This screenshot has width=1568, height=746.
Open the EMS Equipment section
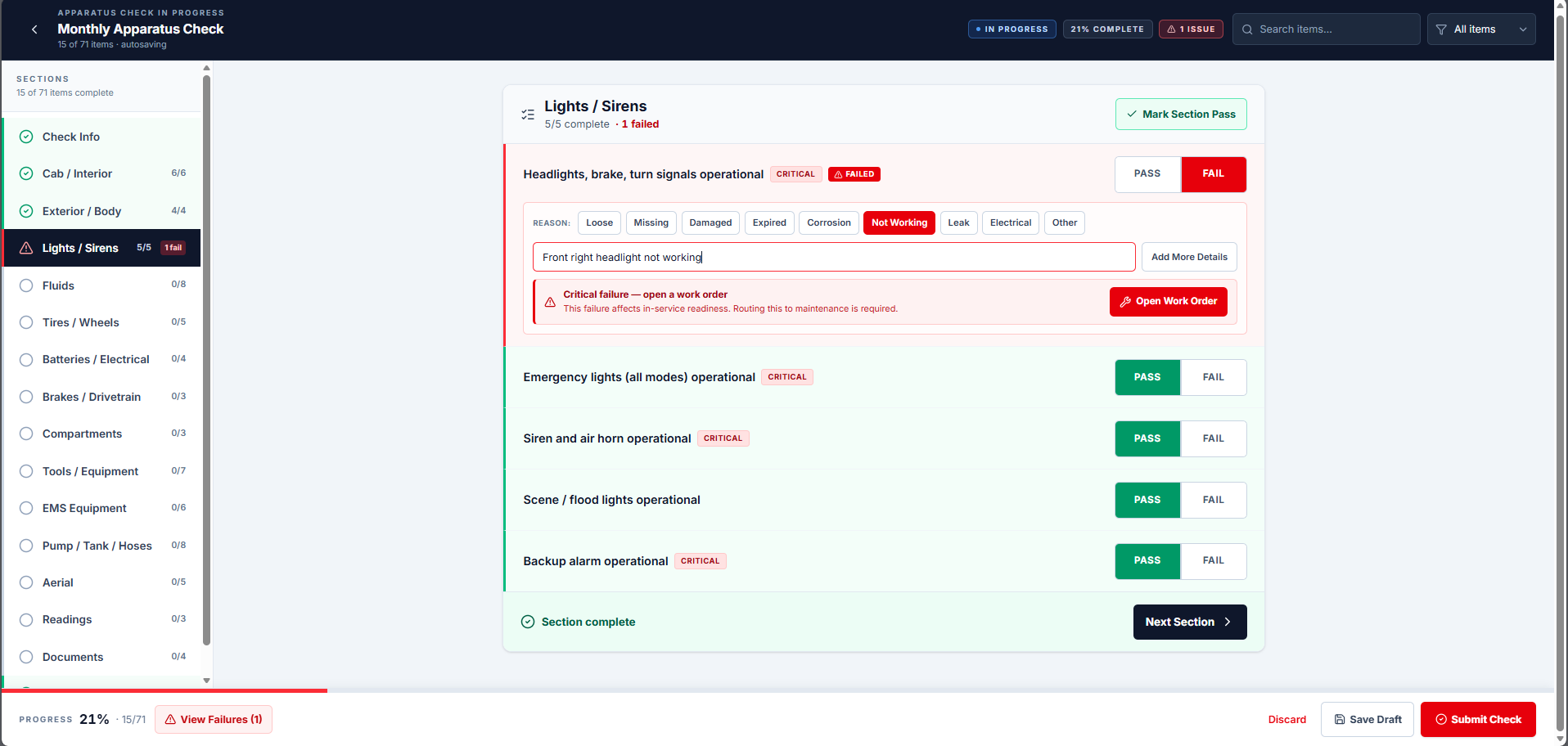(102, 508)
